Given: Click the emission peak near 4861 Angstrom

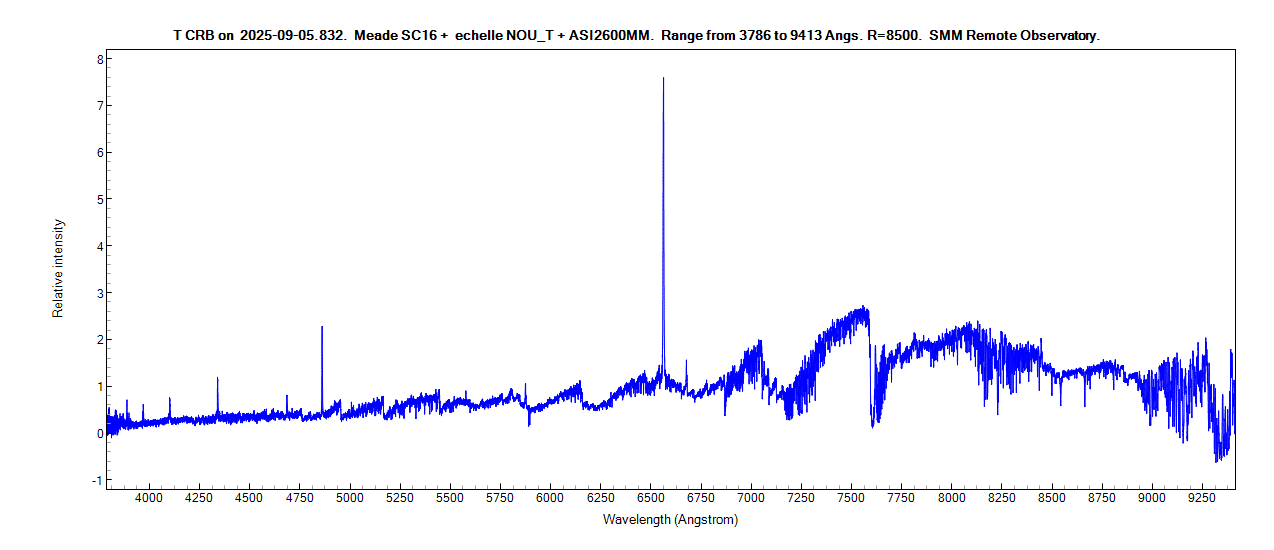Looking at the screenshot, I should 322,328.
